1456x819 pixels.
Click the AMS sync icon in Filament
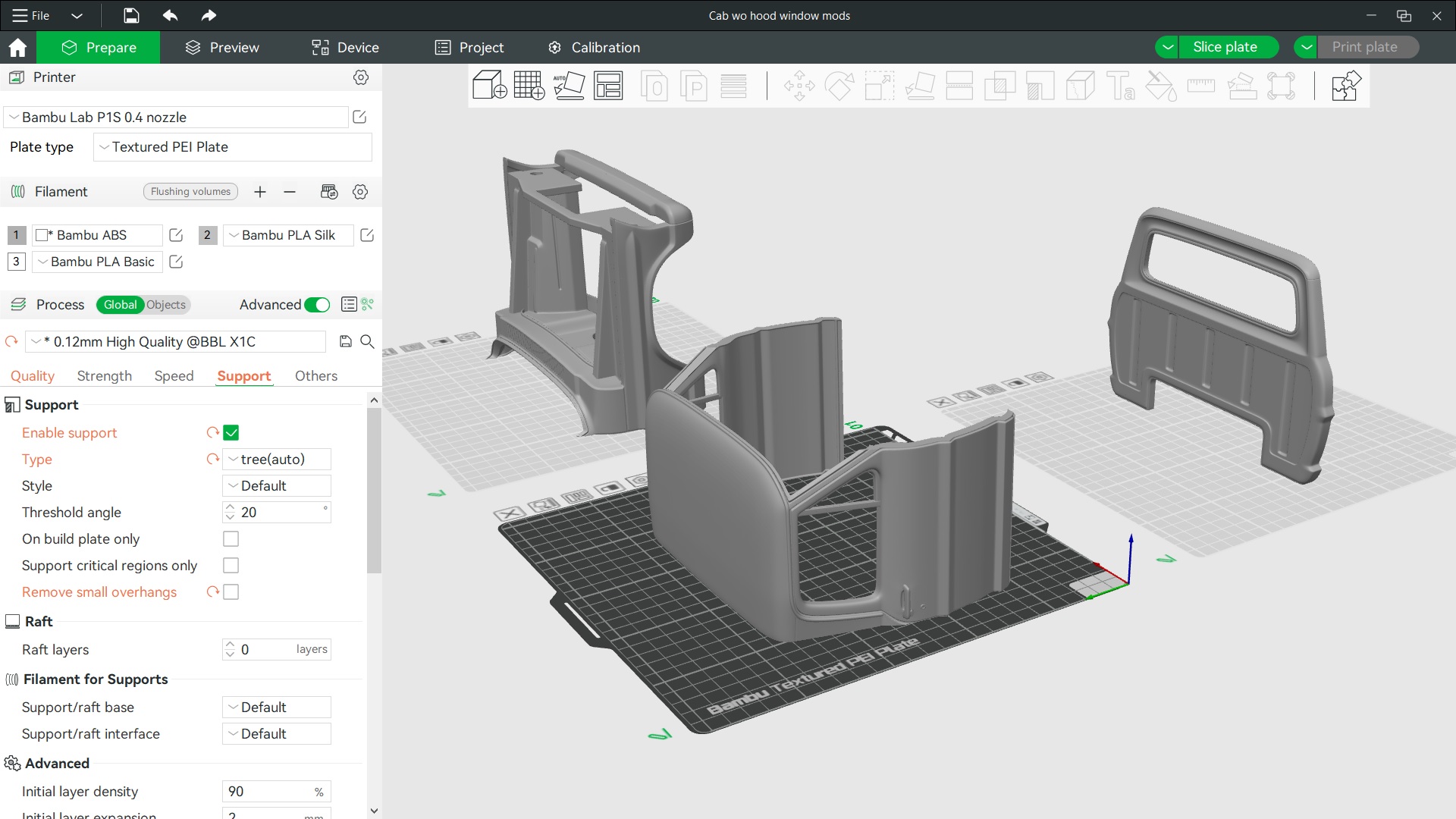click(329, 192)
